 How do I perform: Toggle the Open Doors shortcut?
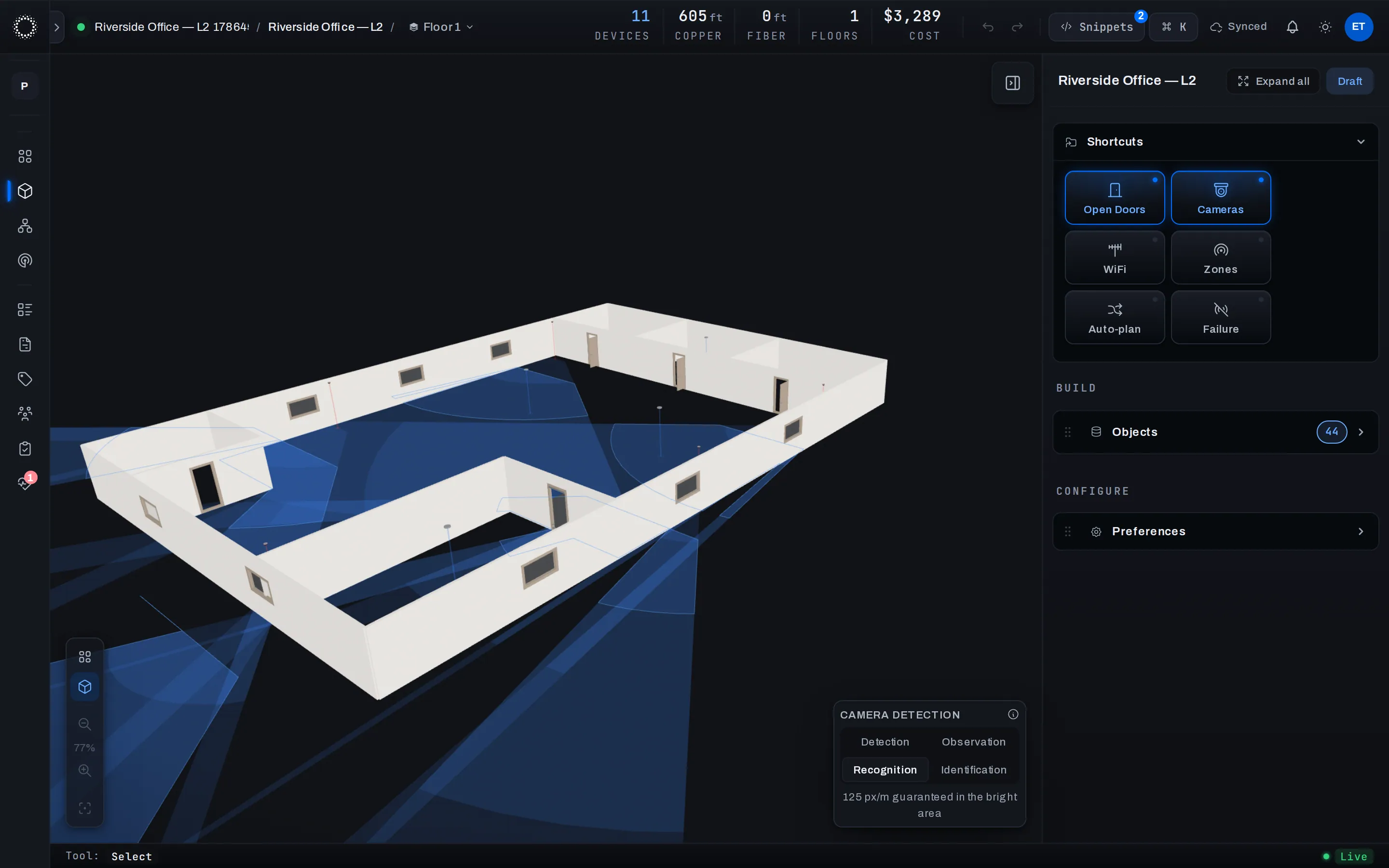(1115, 198)
